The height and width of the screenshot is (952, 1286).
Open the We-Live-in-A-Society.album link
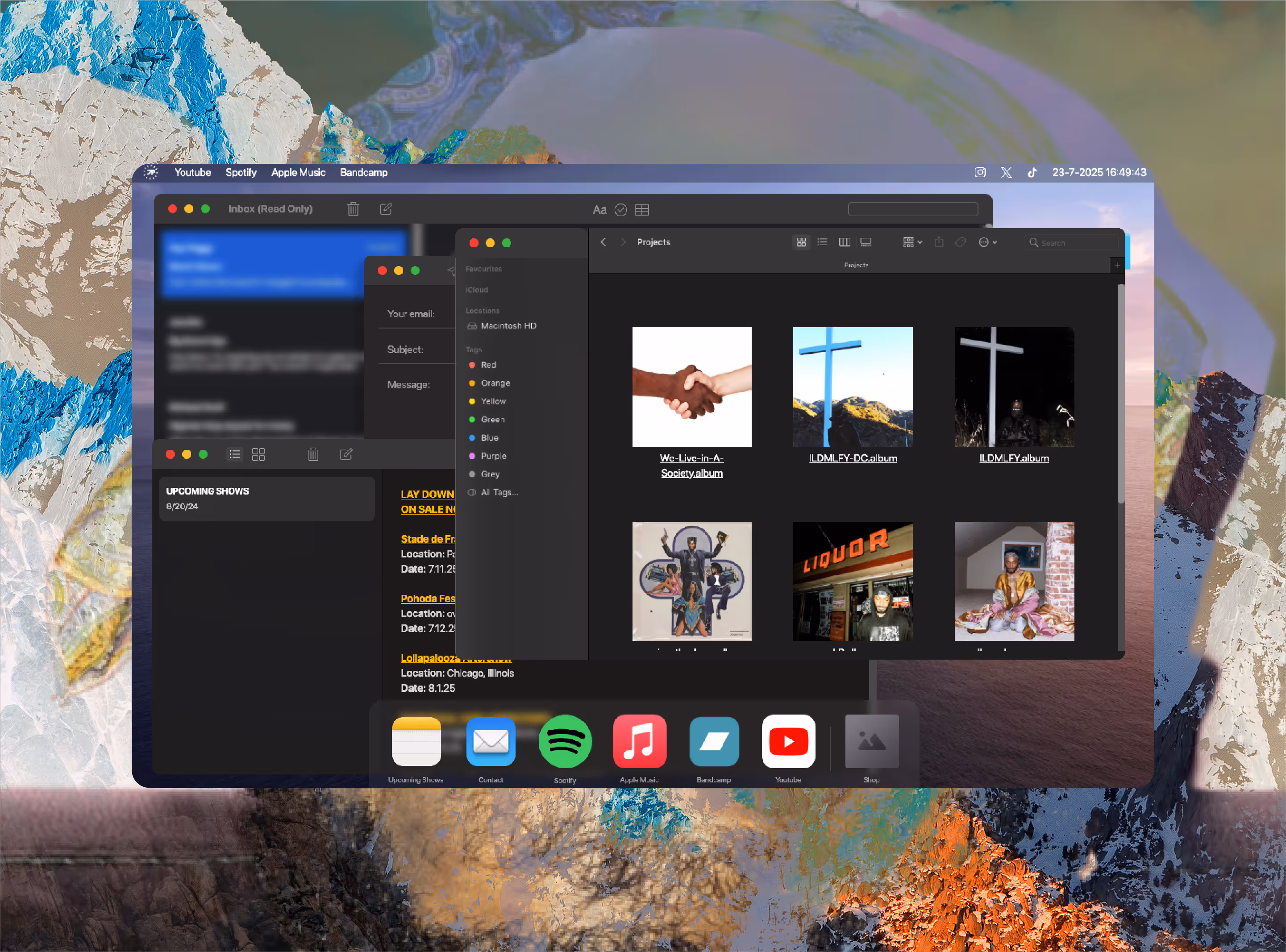click(691, 465)
